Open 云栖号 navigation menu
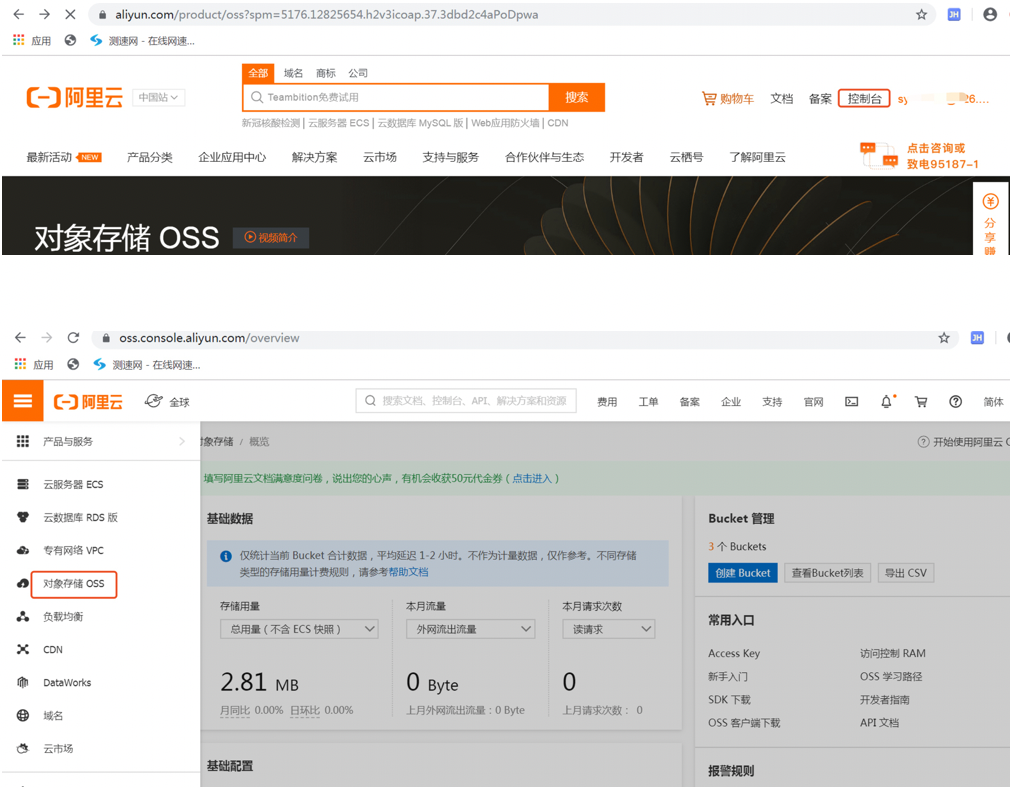 (x=686, y=157)
